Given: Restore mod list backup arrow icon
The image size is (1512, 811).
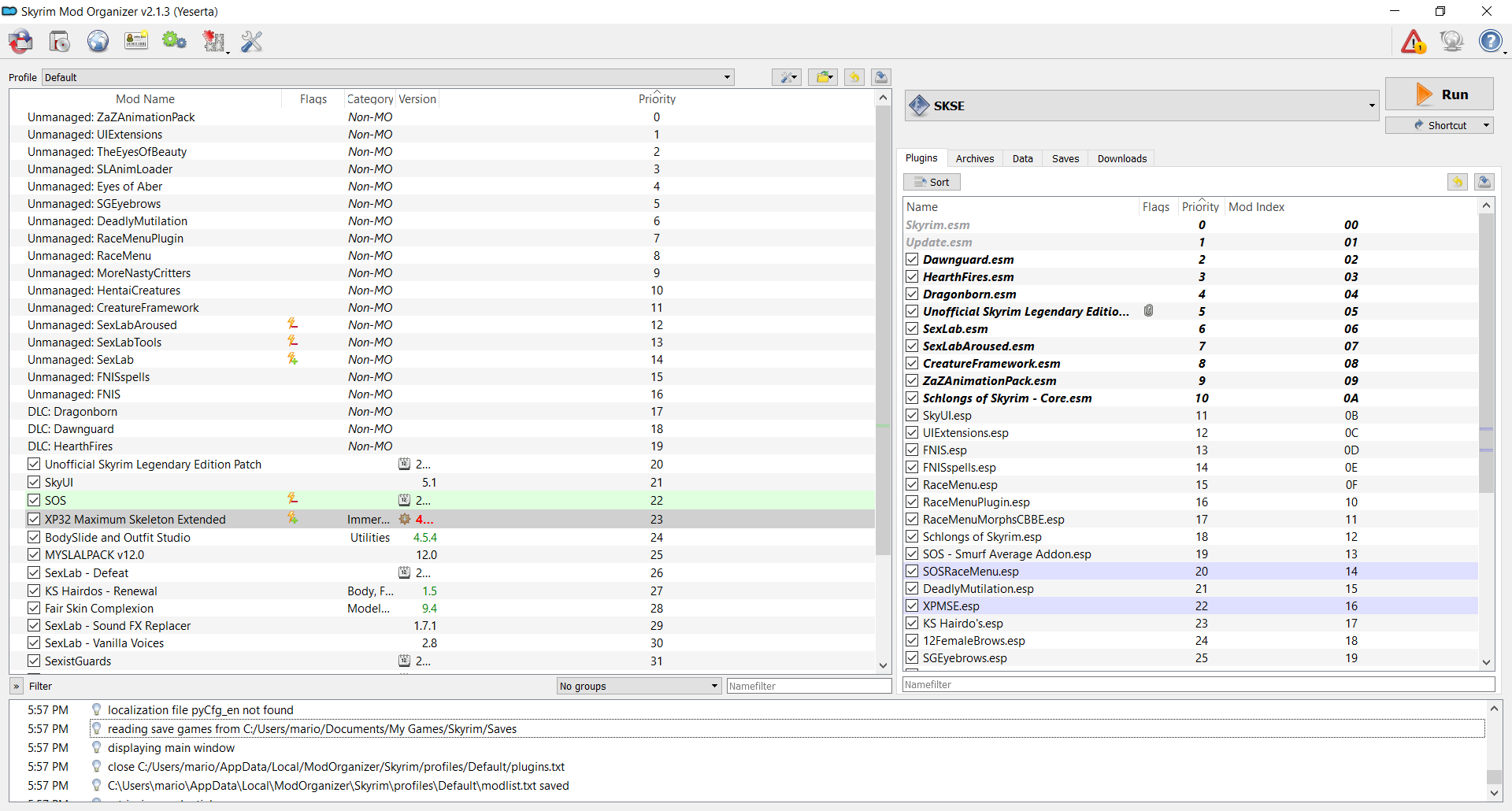Looking at the screenshot, I should [854, 77].
